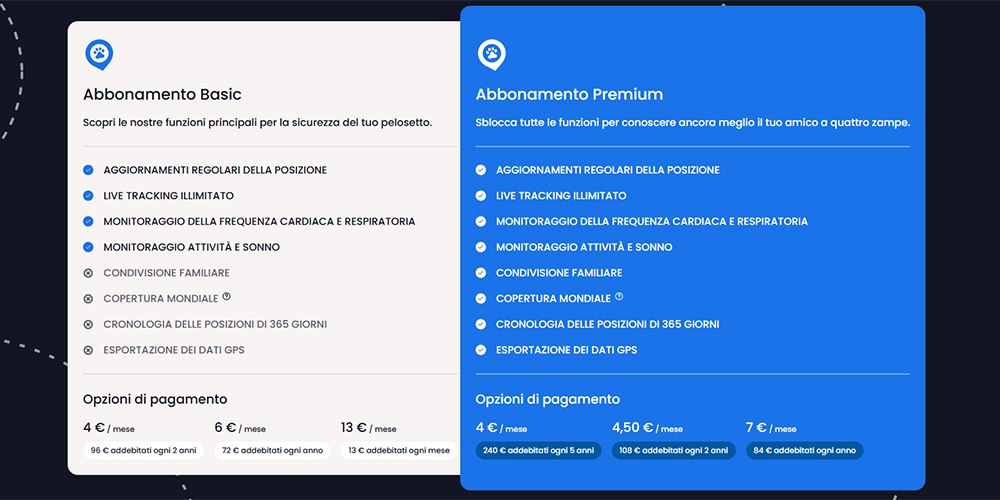
Task: Click the Premium plan paw logo icon
Action: [x=491, y=54]
